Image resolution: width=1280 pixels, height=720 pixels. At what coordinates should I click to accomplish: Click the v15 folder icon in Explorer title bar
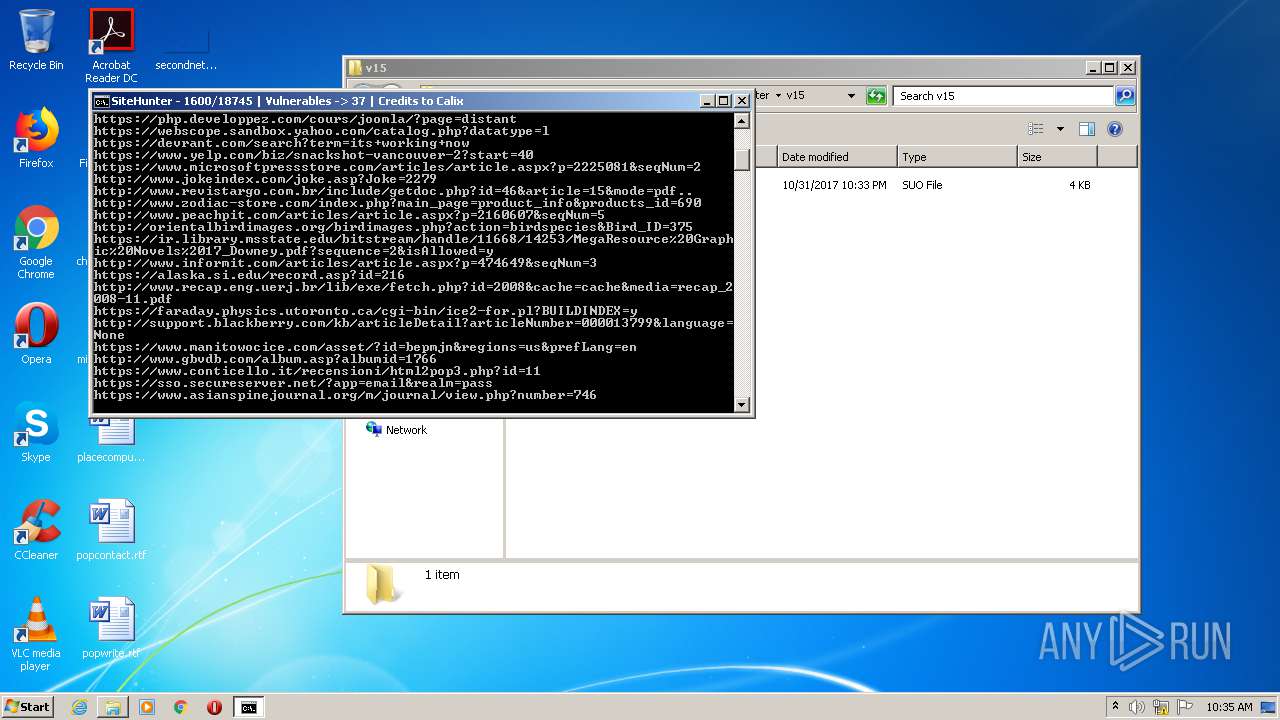click(355, 68)
